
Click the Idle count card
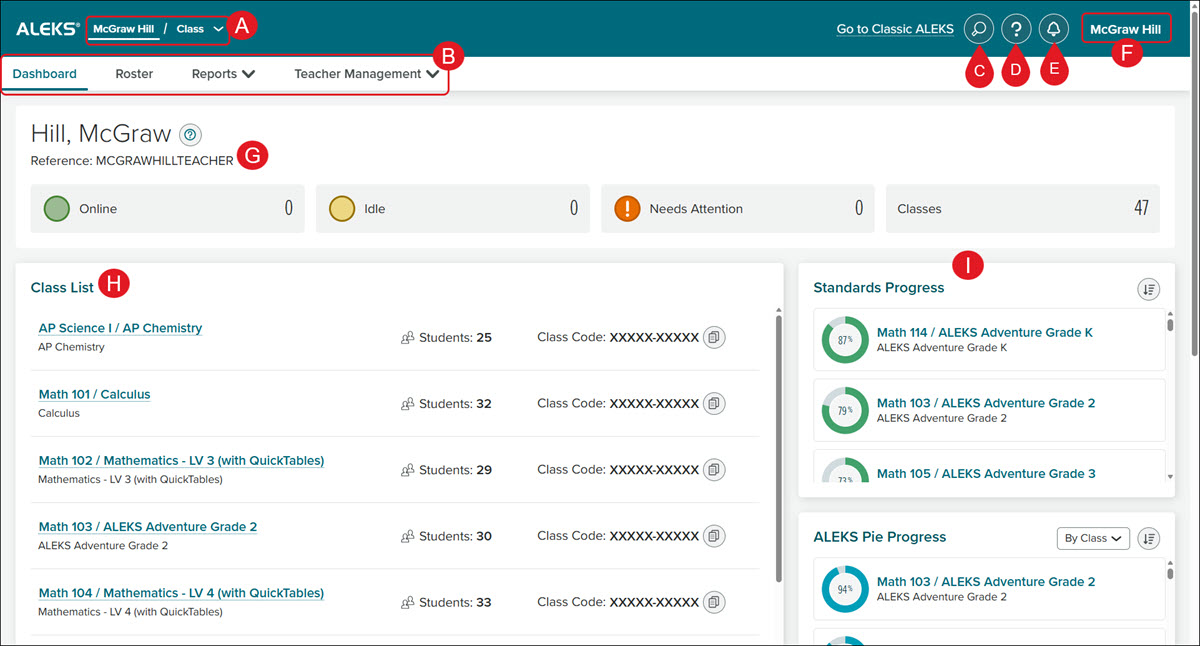click(453, 209)
